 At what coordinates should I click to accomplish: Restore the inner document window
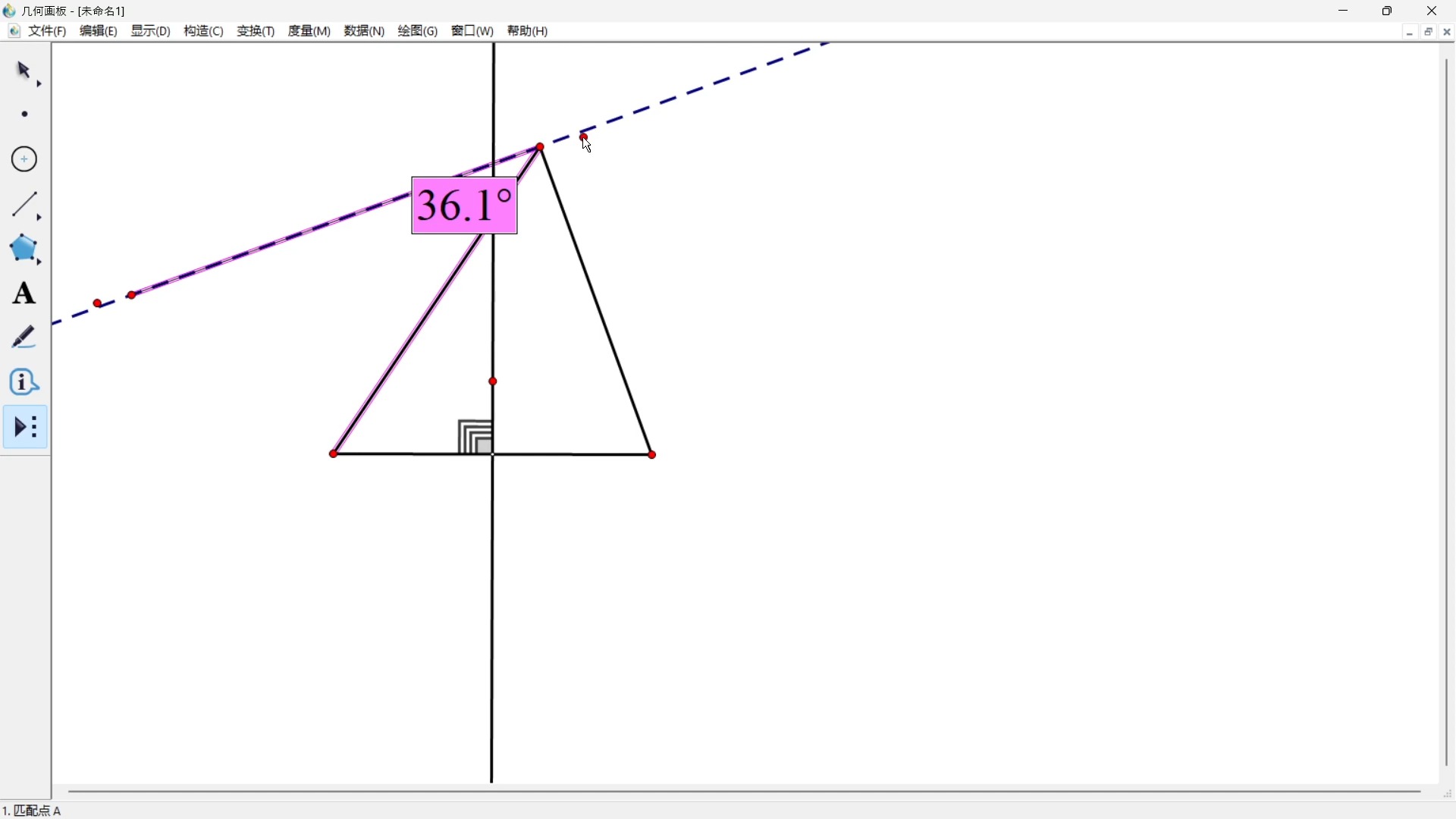click(1429, 32)
